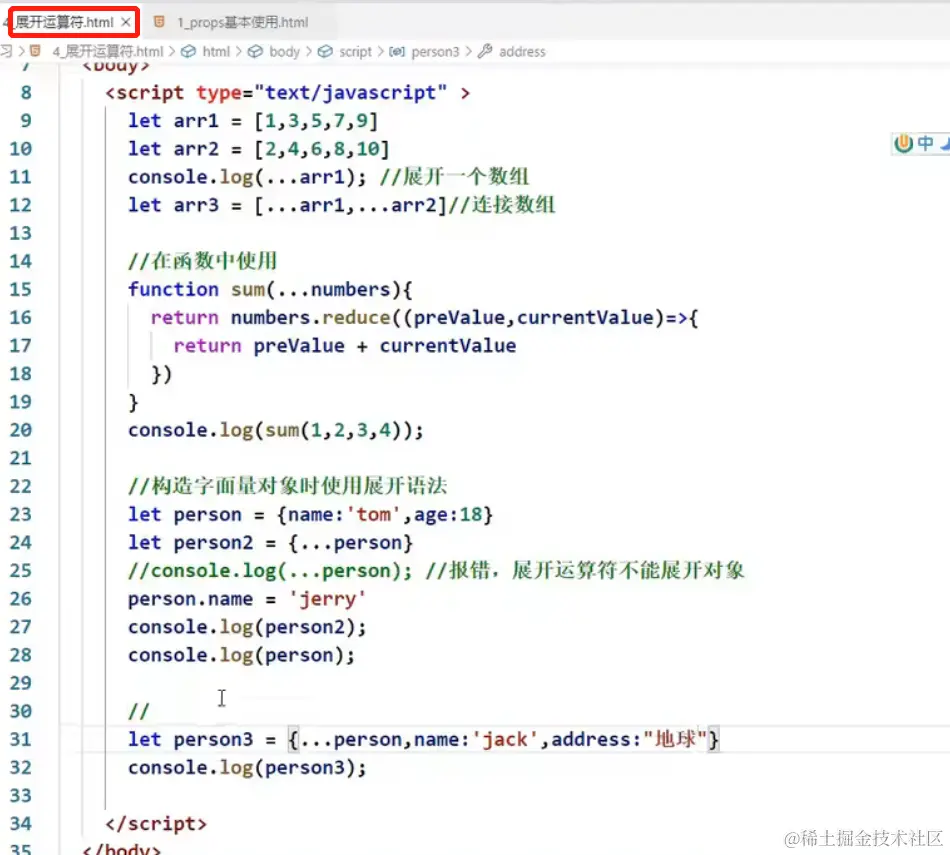Click 'let arr1 = [1,3,5,7,9]' line
Screen dimensions: 950x855
[253, 121]
